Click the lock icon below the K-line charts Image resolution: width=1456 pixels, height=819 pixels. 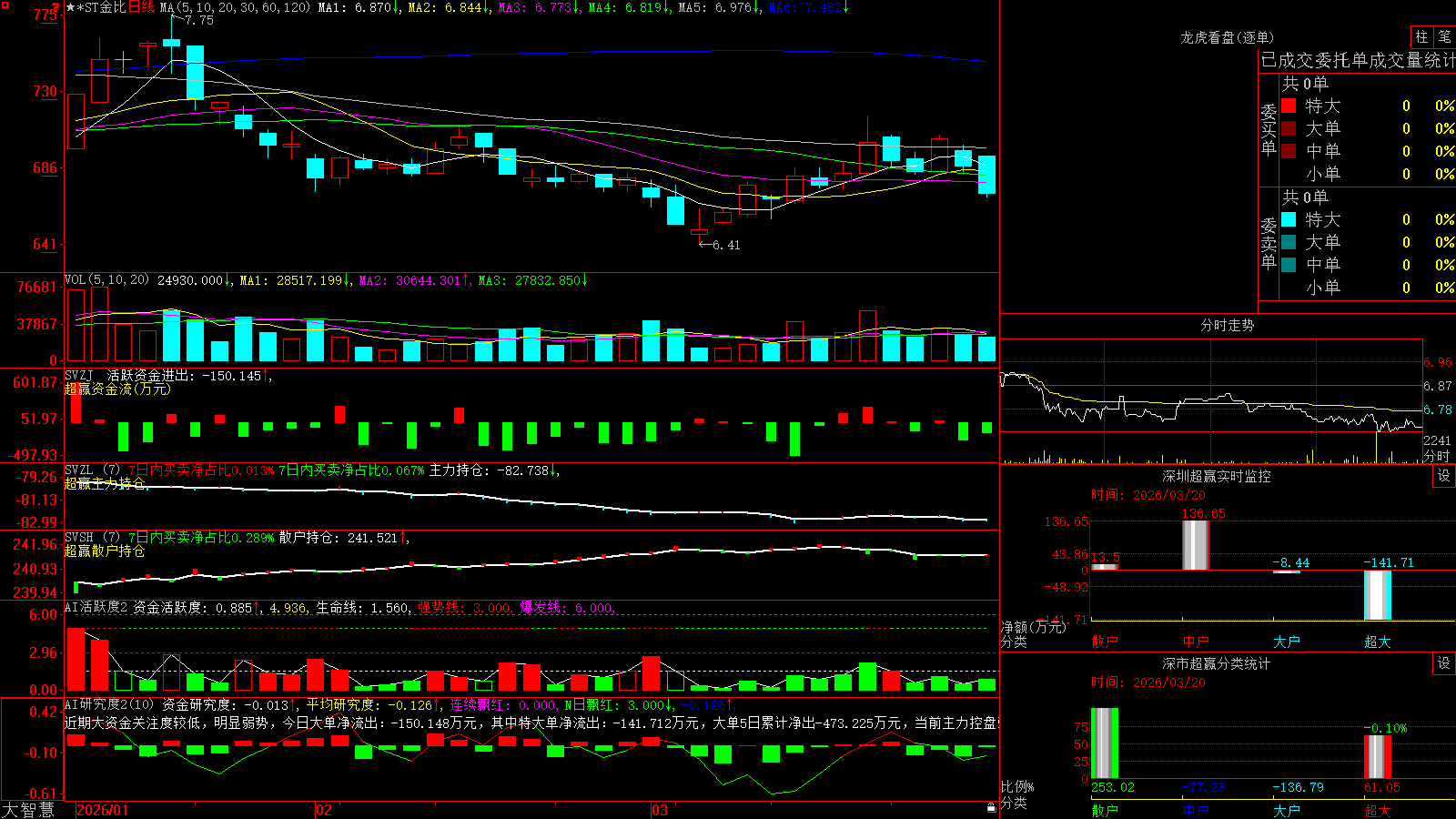click(x=991, y=807)
